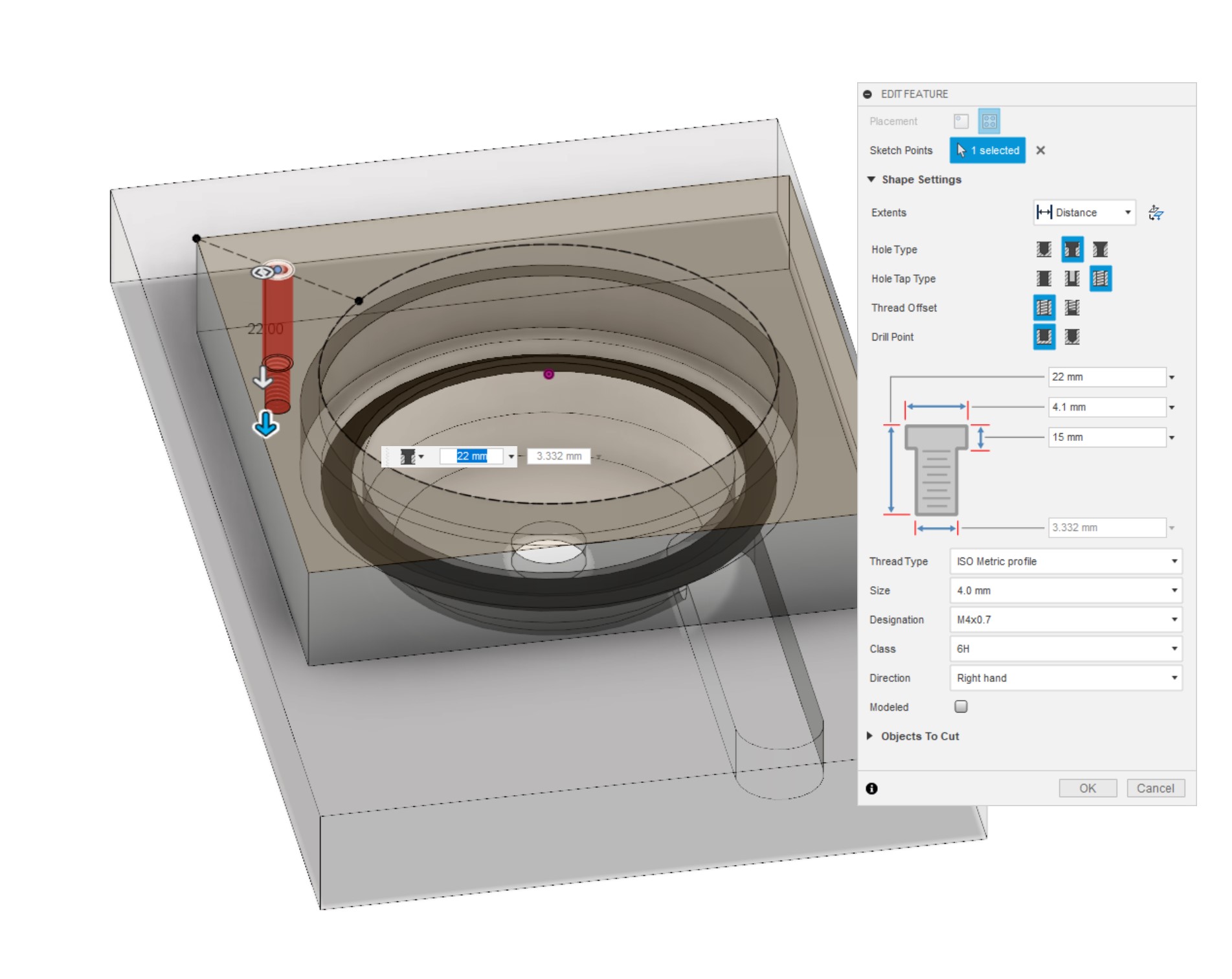Open the Extents Distance dropdown
Viewport: 1232px width, 979px height.
click(1084, 212)
